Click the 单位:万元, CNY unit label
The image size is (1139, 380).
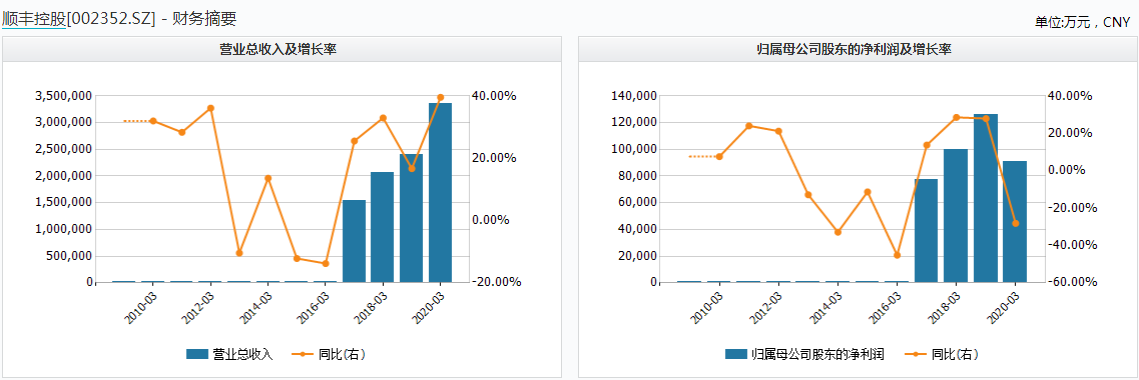1083,23
